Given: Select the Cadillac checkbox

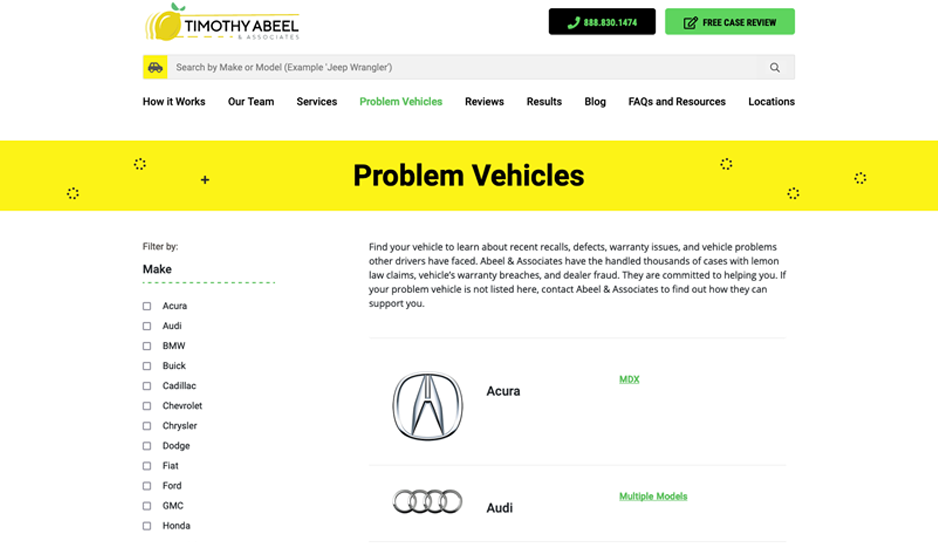Looking at the screenshot, I should pyautogui.click(x=147, y=386).
